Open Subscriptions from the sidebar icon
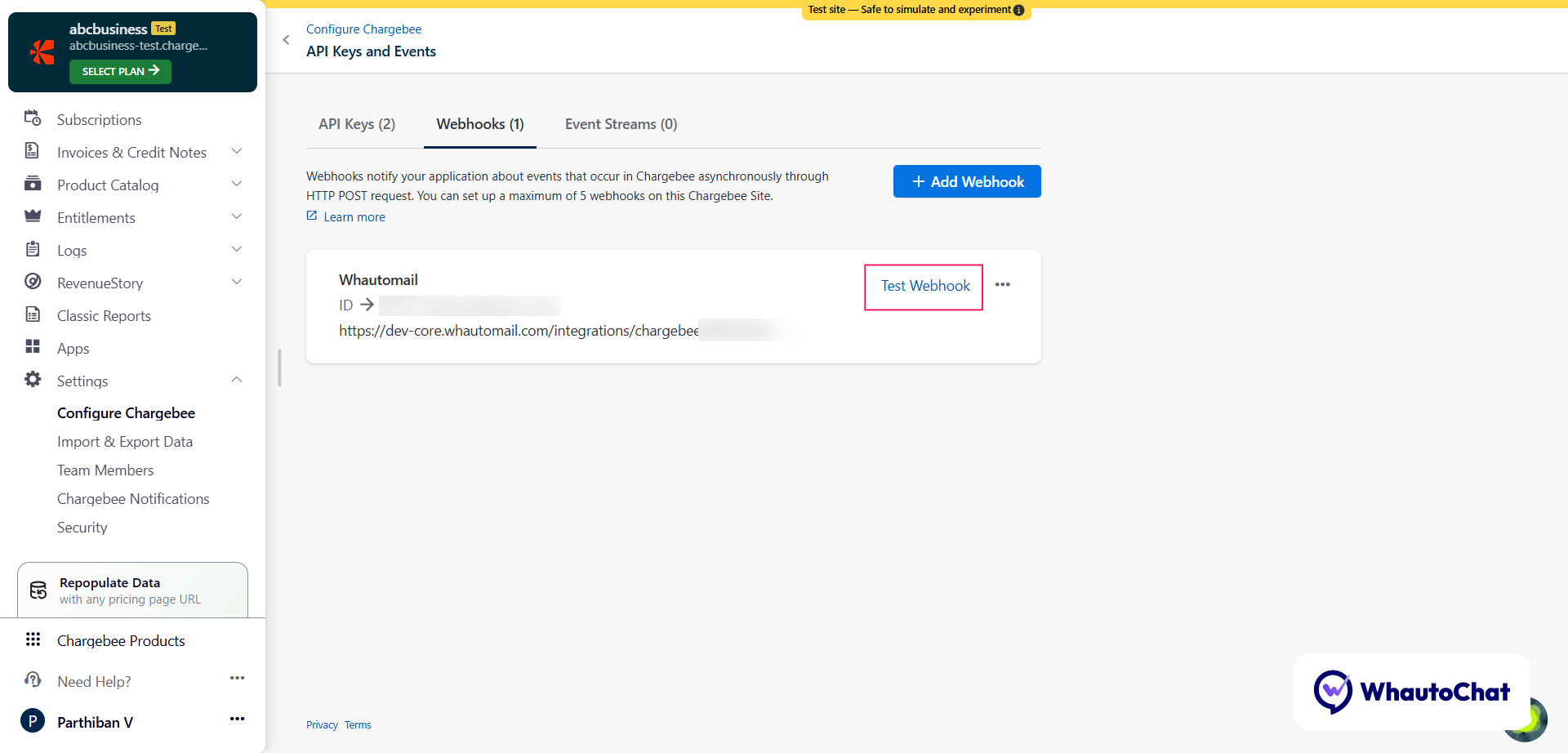Image resolution: width=1568 pixels, height=753 pixels. (33, 118)
